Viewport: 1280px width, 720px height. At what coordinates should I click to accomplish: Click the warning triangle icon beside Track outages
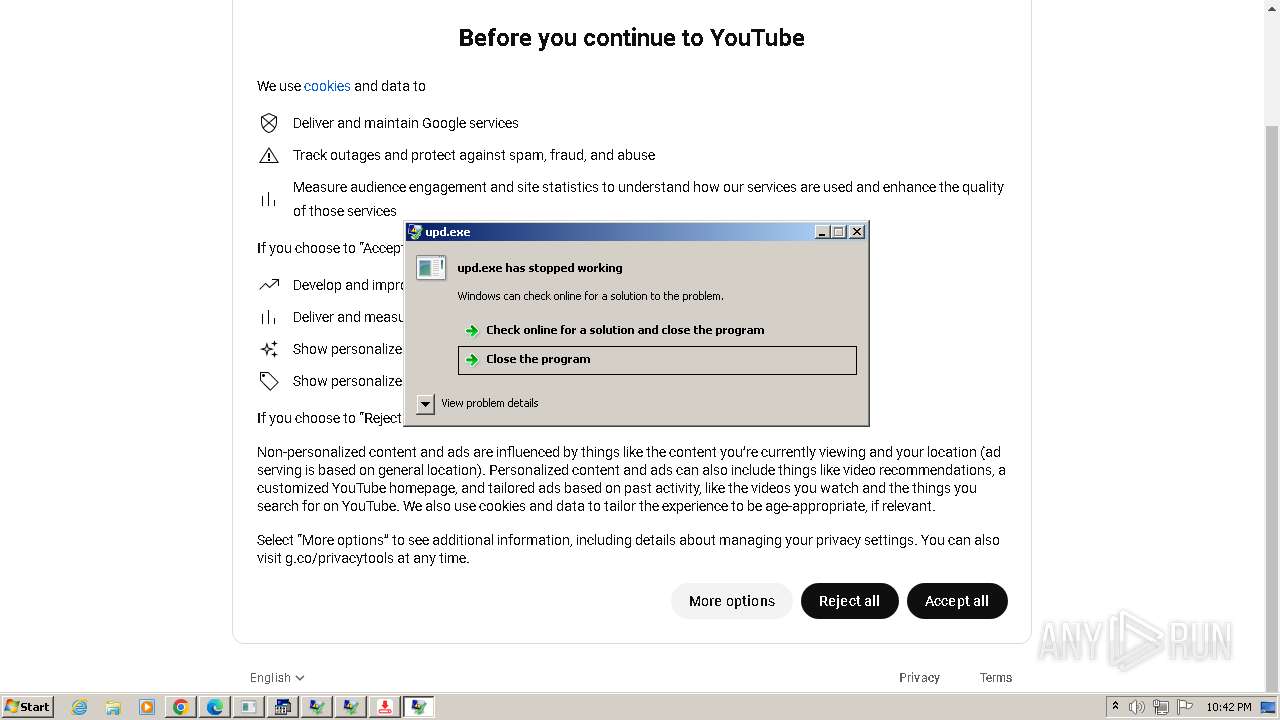pos(269,155)
